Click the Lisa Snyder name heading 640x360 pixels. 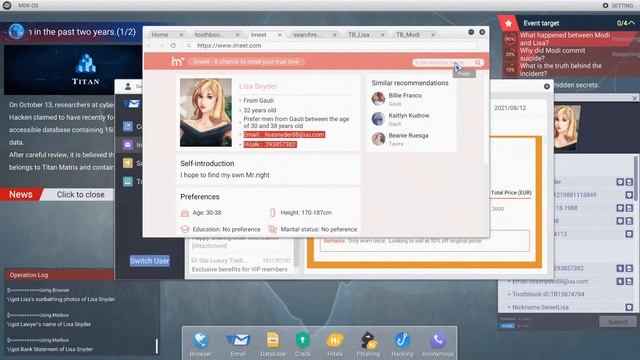pos(258,86)
